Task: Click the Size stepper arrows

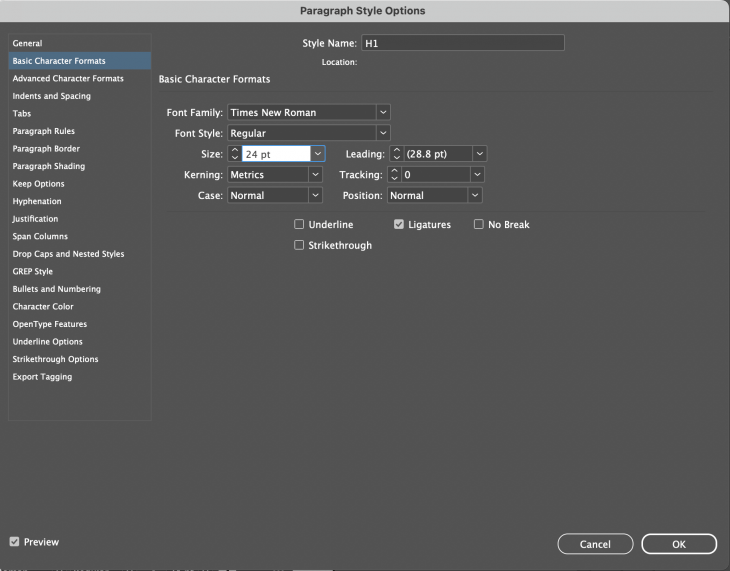Action: 235,154
